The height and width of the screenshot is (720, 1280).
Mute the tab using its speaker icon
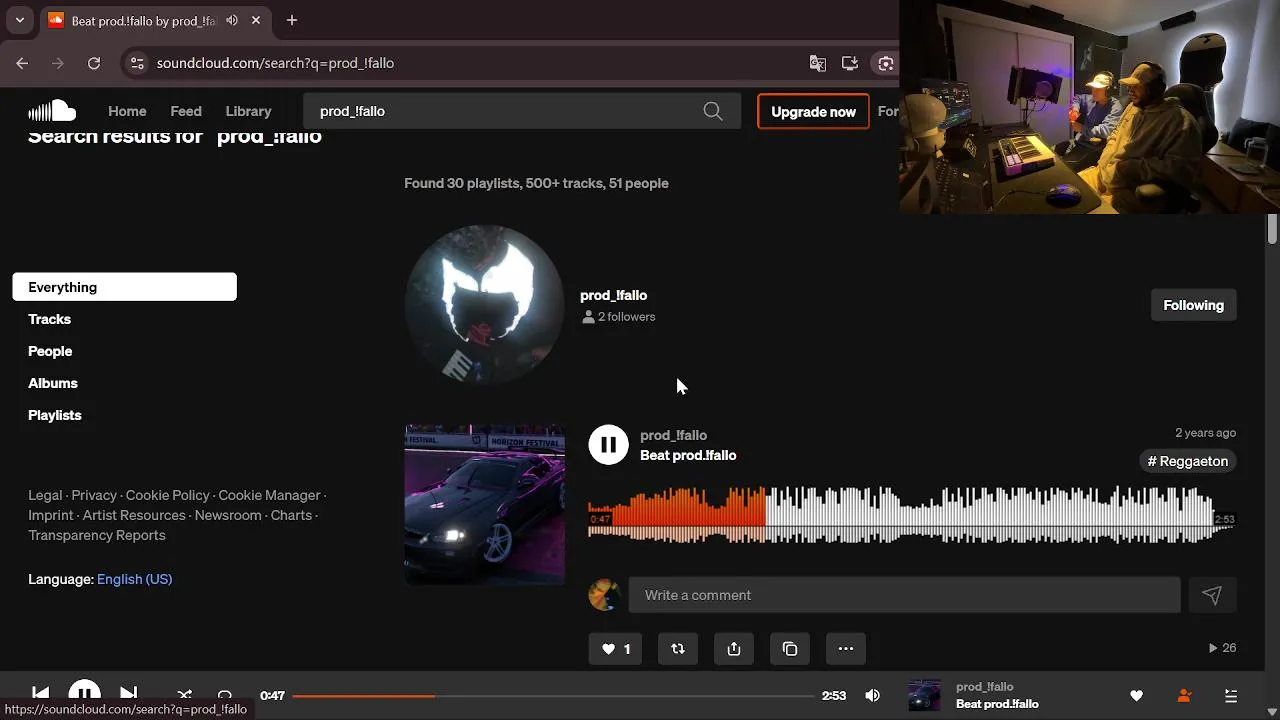pos(232,20)
